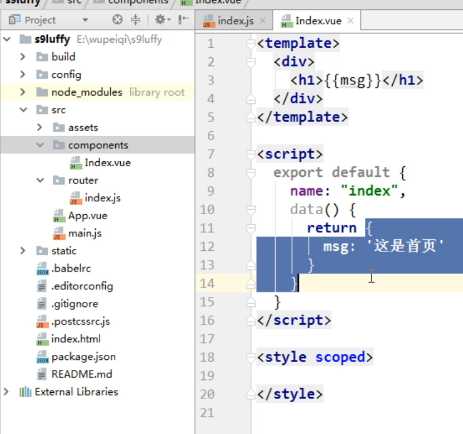The image size is (463, 434).
Task: Select the static folder icon
Action: point(42,251)
